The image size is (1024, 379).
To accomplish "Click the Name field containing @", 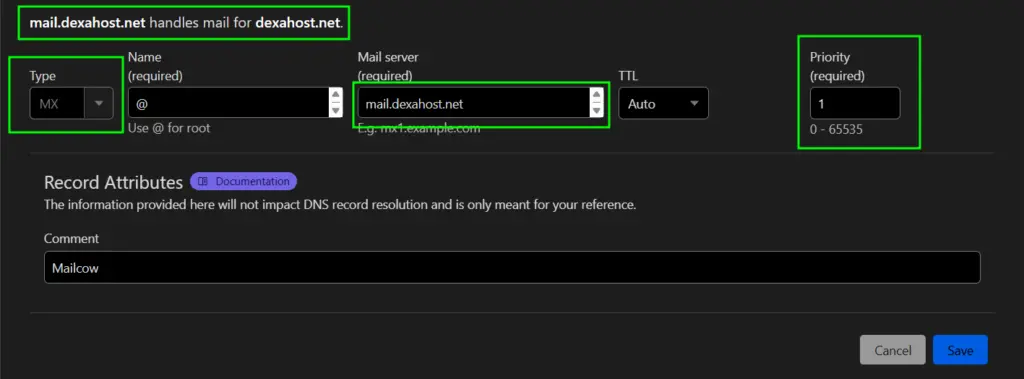I will (x=236, y=103).
